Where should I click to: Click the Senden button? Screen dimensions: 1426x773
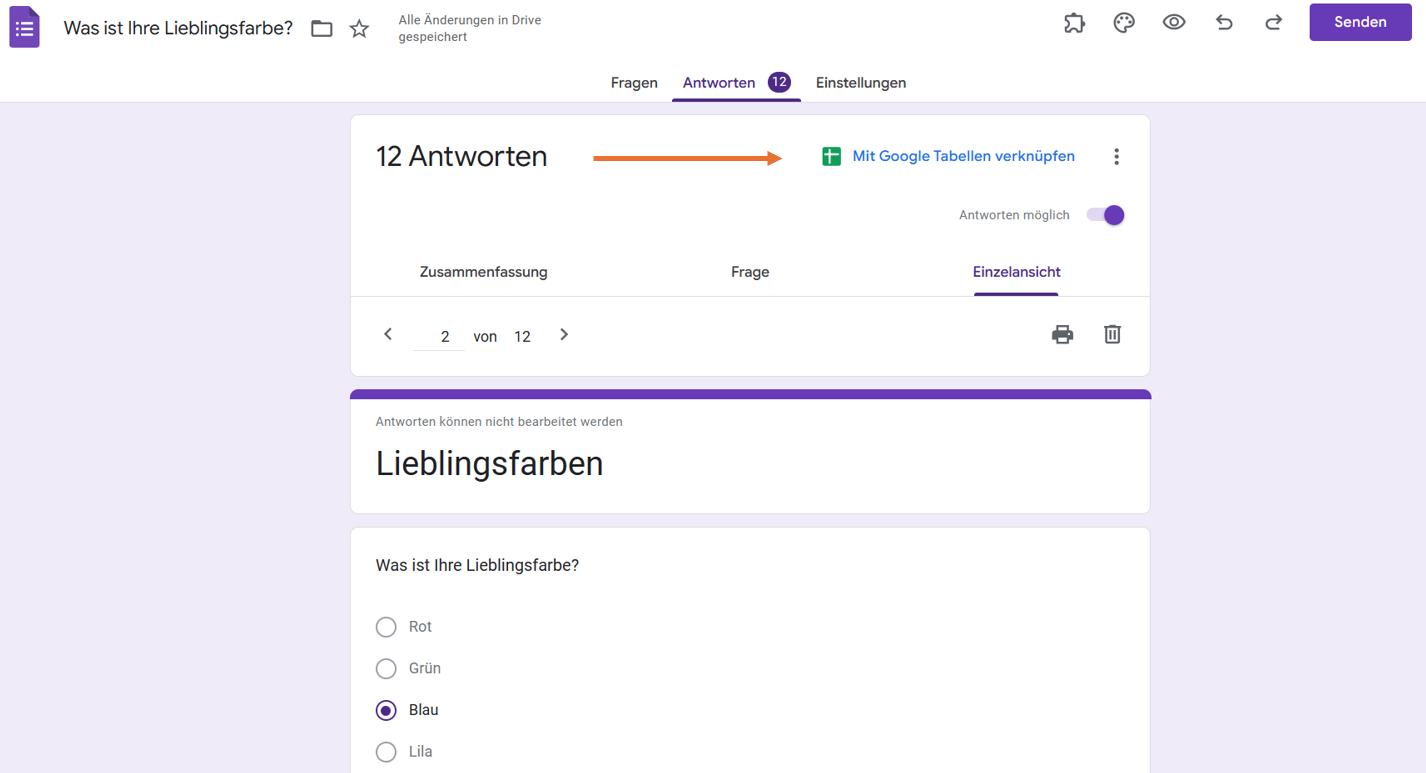coord(1360,22)
